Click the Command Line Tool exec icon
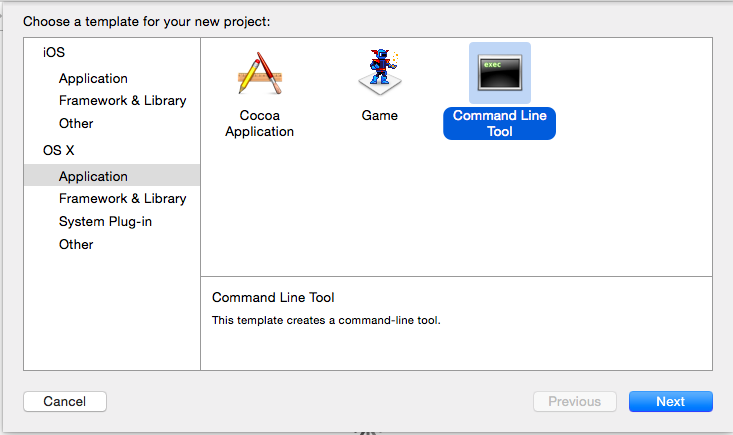 coord(500,73)
